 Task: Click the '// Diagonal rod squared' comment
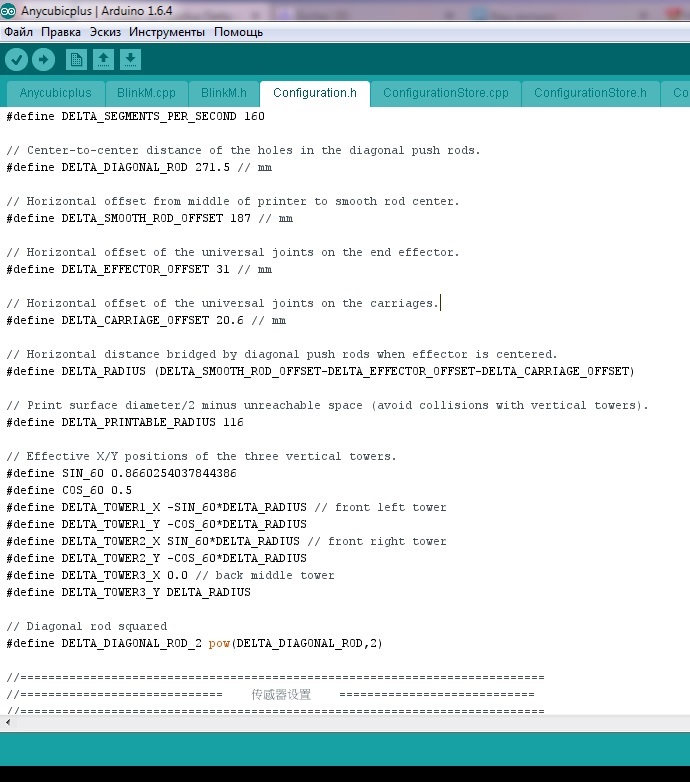click(x=86, y=626)
